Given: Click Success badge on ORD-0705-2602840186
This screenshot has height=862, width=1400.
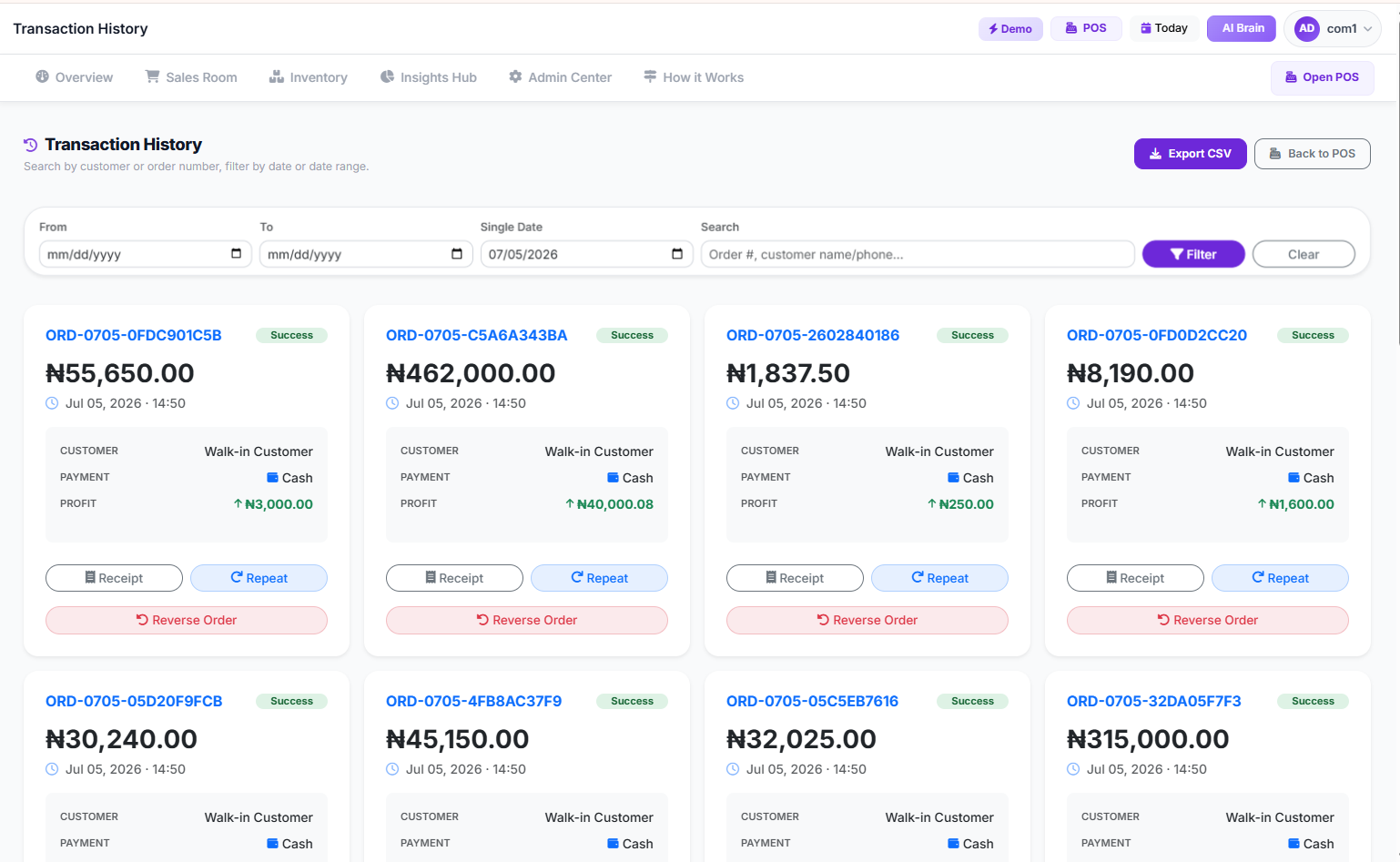Looking at the screenshot, I should click(x=972, y=335).
